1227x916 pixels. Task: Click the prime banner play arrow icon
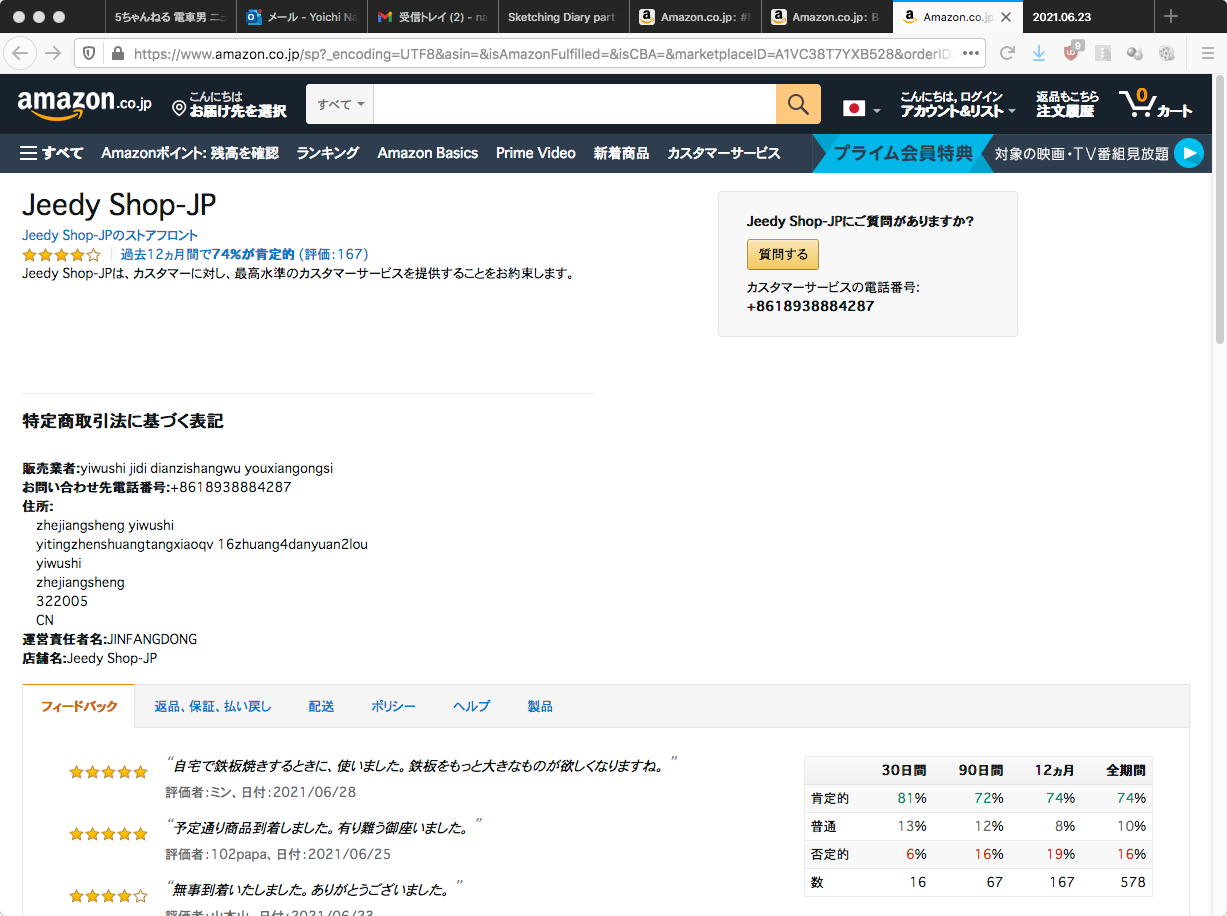[1188, 153]
